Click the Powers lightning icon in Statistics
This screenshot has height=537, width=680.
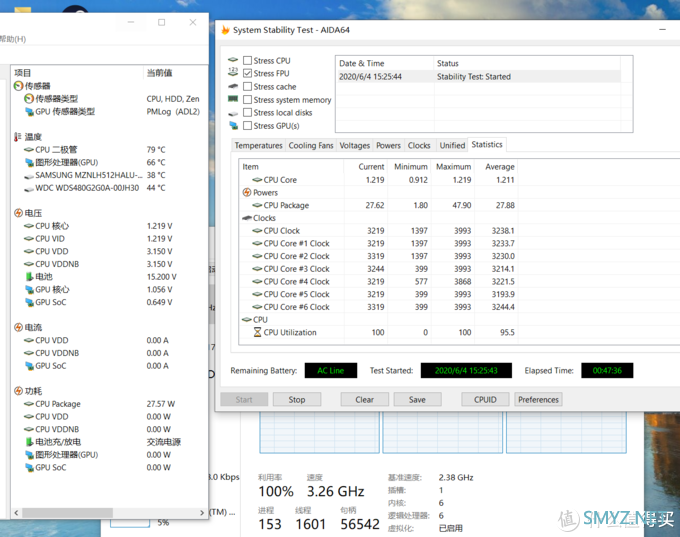pos(247,192)
